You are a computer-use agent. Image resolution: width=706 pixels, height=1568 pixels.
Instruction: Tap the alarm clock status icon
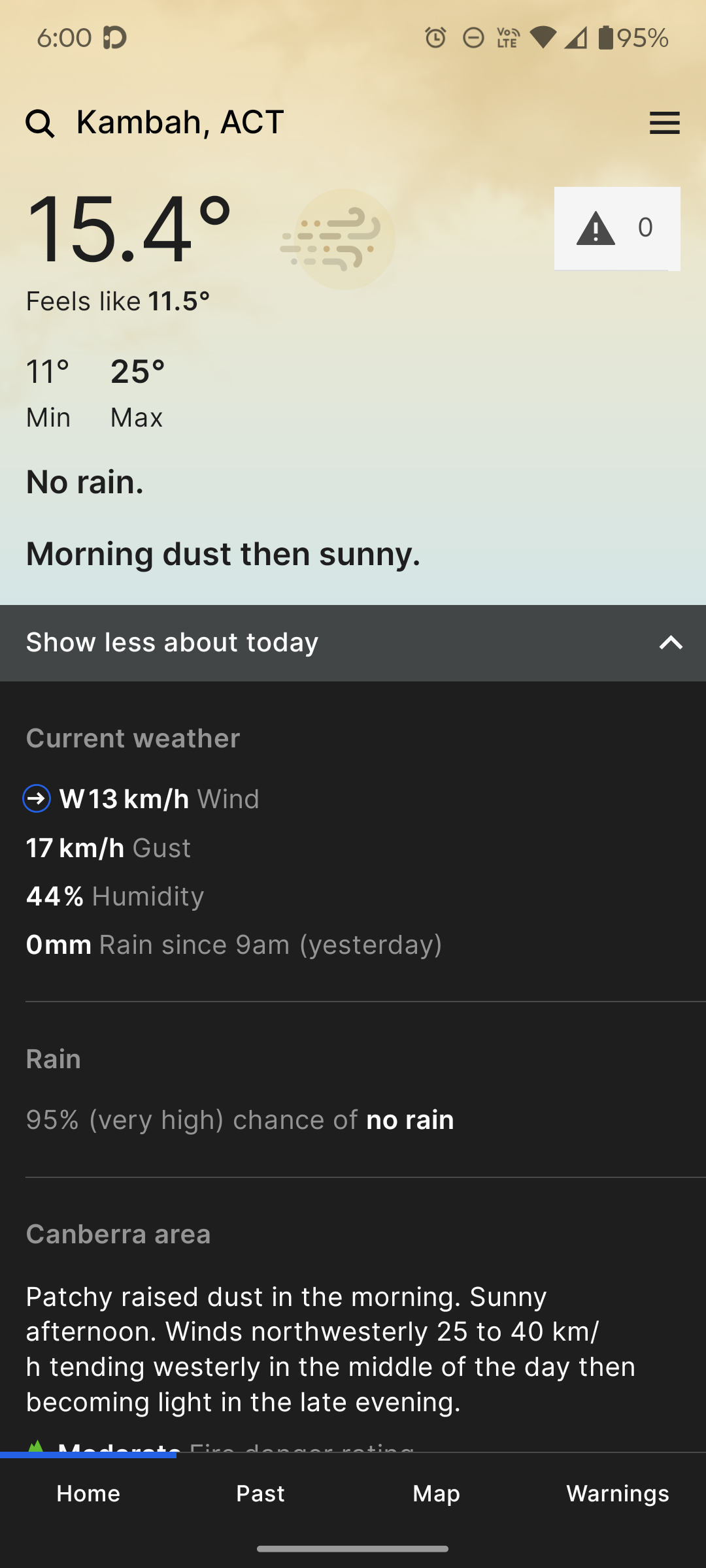435,38
